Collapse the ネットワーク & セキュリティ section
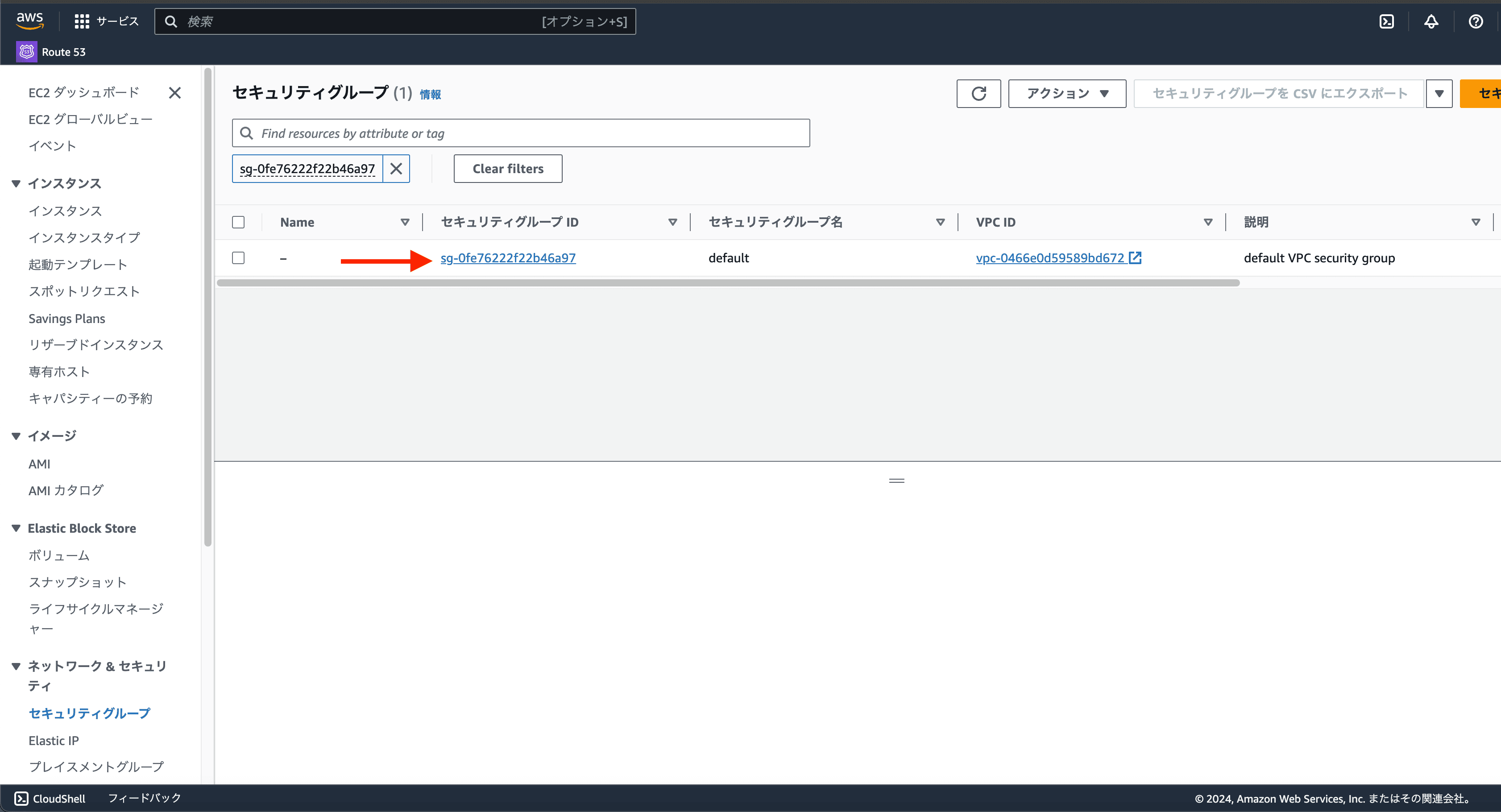 pos(16,666)
